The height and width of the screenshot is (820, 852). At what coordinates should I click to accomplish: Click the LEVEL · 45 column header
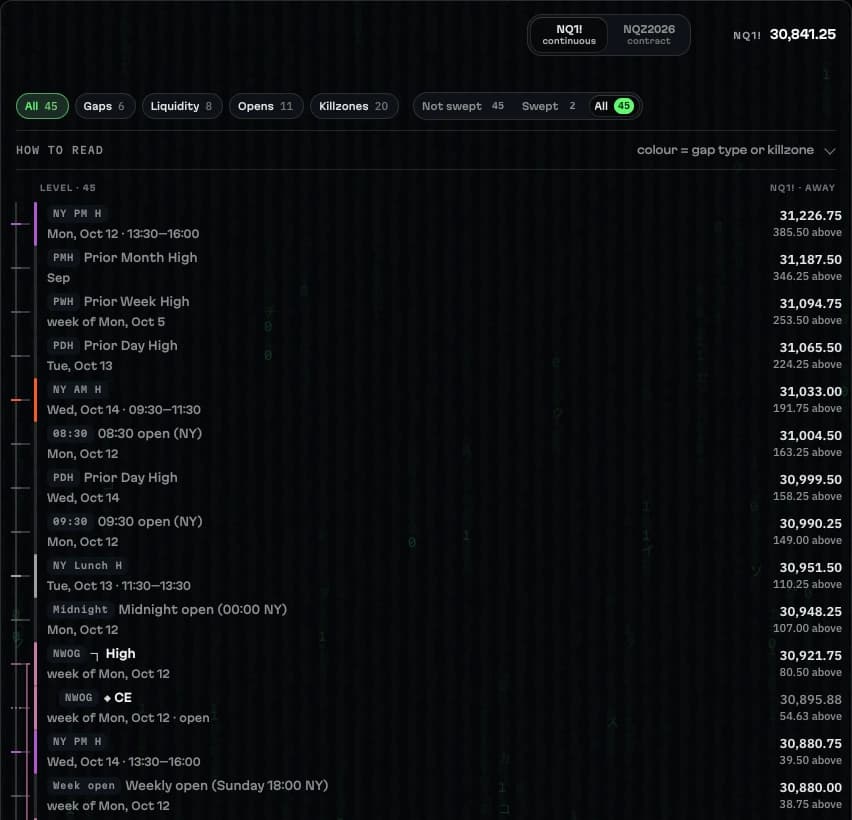[67, 188]
